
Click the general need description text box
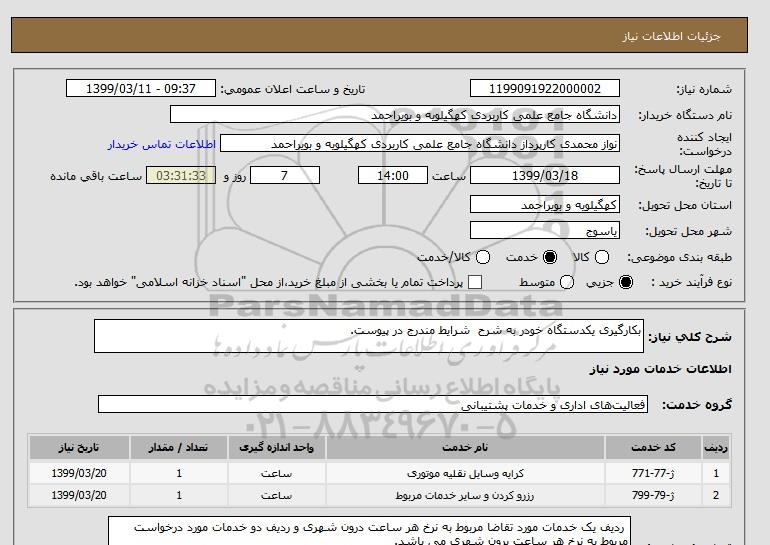[x=369, y=336]
